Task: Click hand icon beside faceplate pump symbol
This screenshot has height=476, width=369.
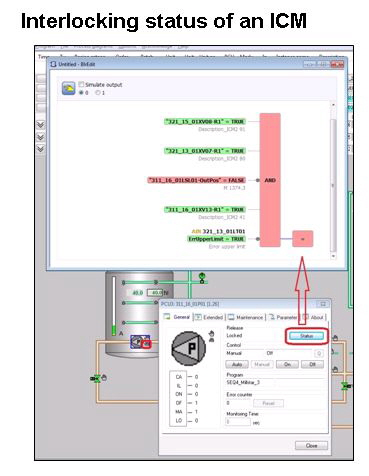Action: pos(211,333)
